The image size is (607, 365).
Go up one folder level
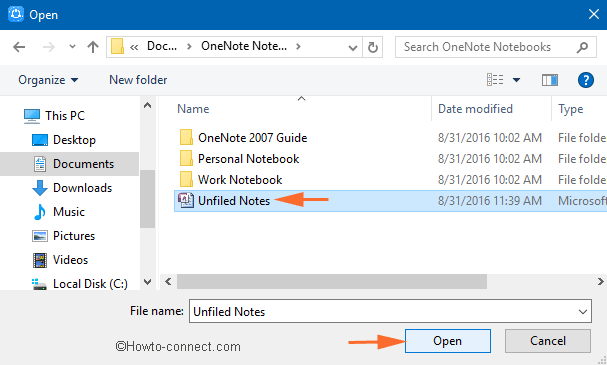point(93,47)
